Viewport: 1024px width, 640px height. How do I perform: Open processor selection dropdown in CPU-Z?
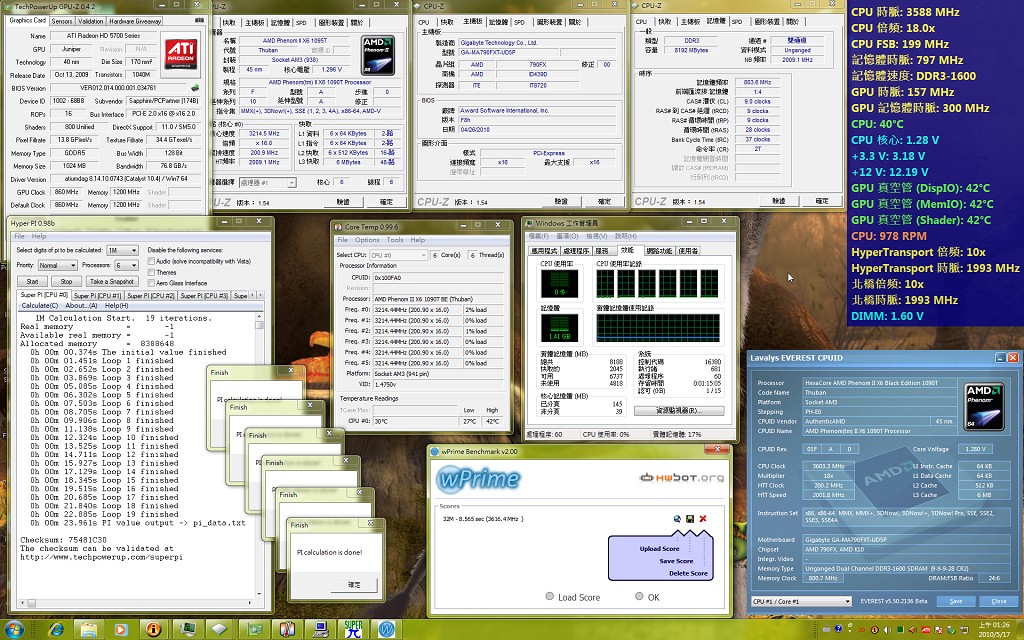coord(268,183)
